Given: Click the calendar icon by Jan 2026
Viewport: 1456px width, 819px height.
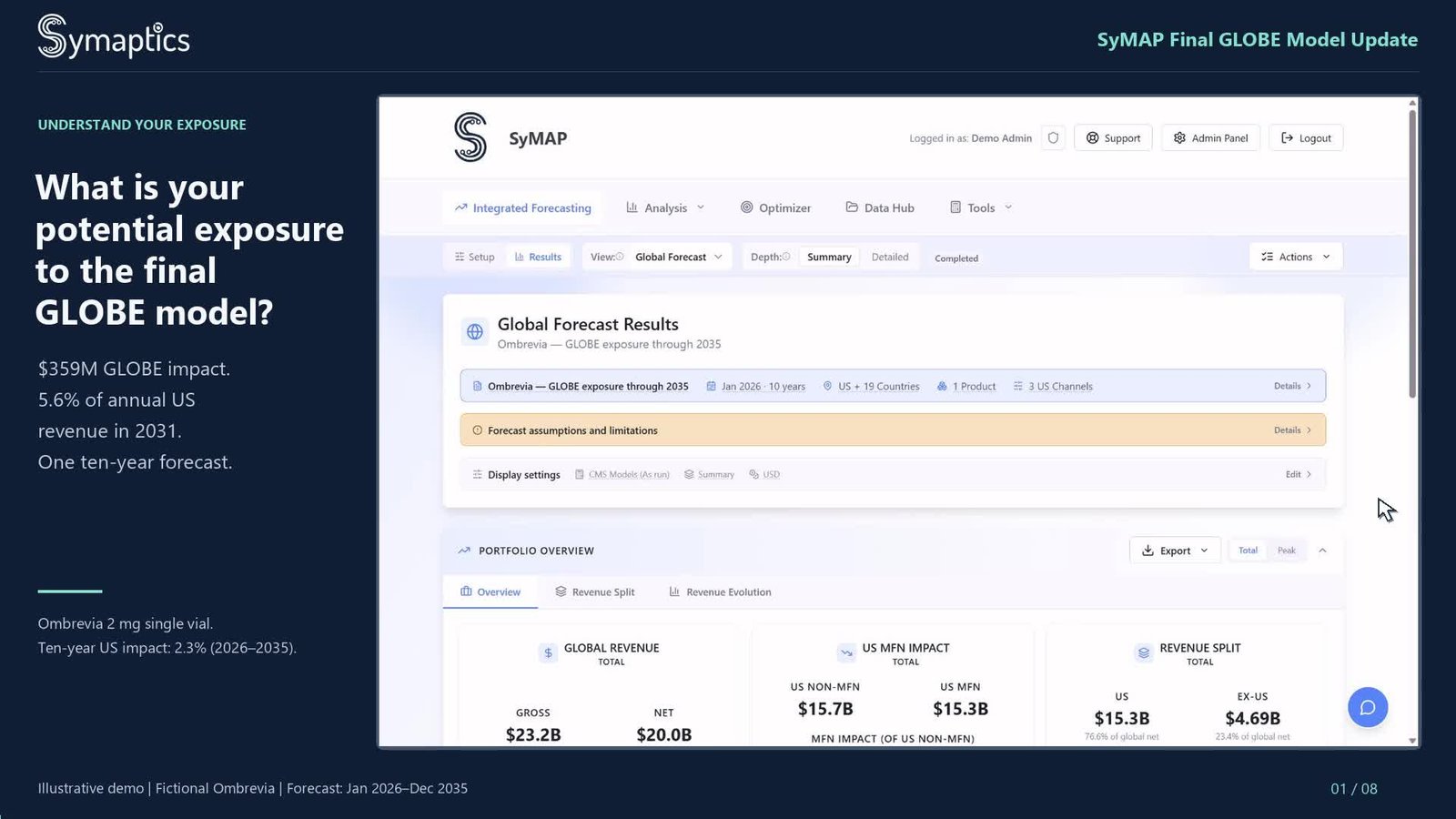Looking at the screenshot, I should [x=712, y=386].
